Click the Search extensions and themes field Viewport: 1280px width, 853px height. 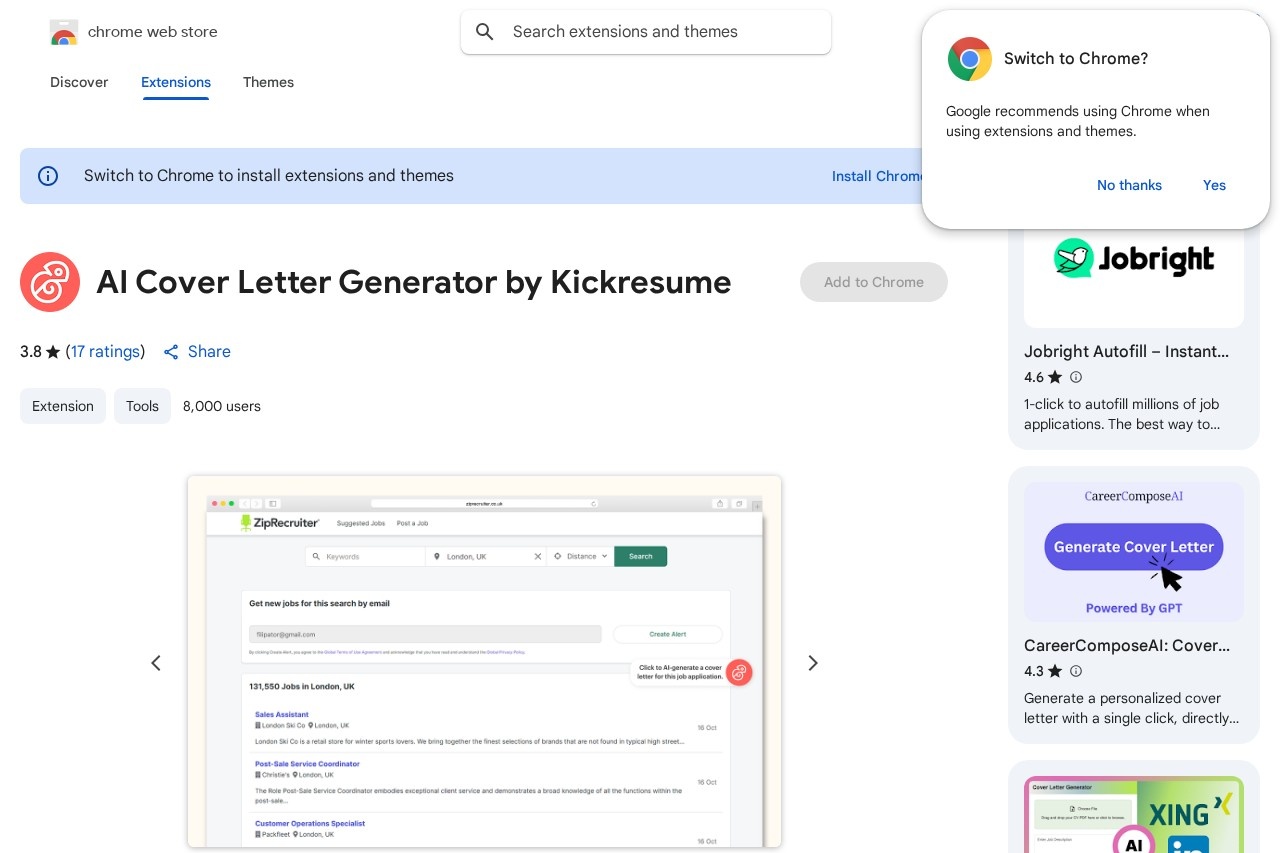point(660,32)
